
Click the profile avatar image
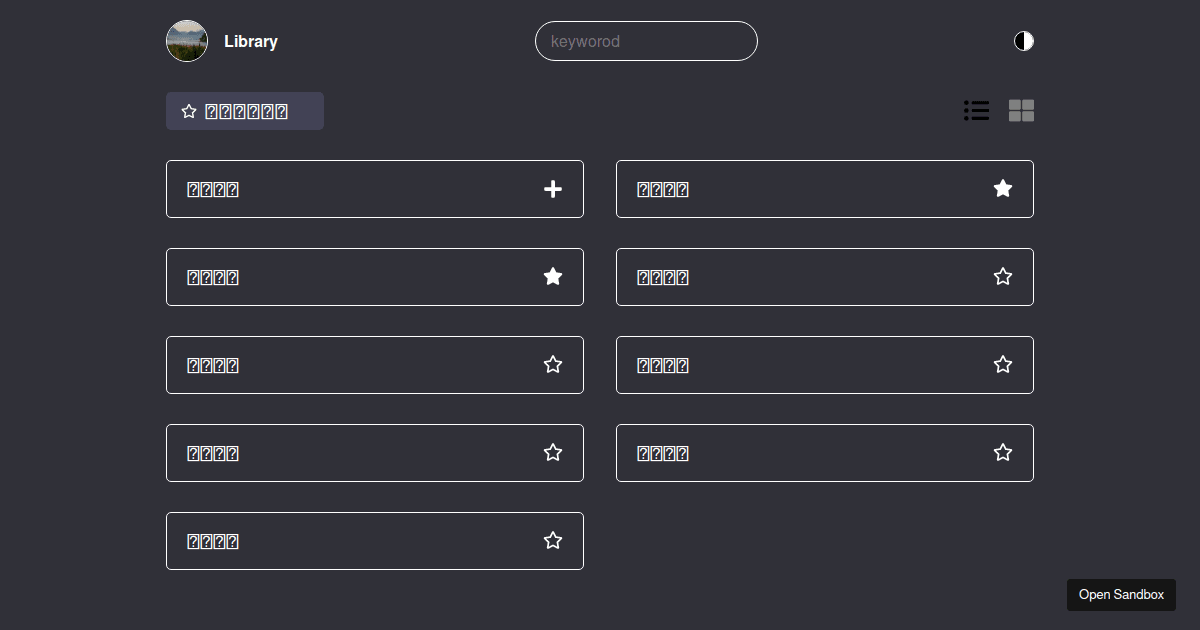[187, 41]
